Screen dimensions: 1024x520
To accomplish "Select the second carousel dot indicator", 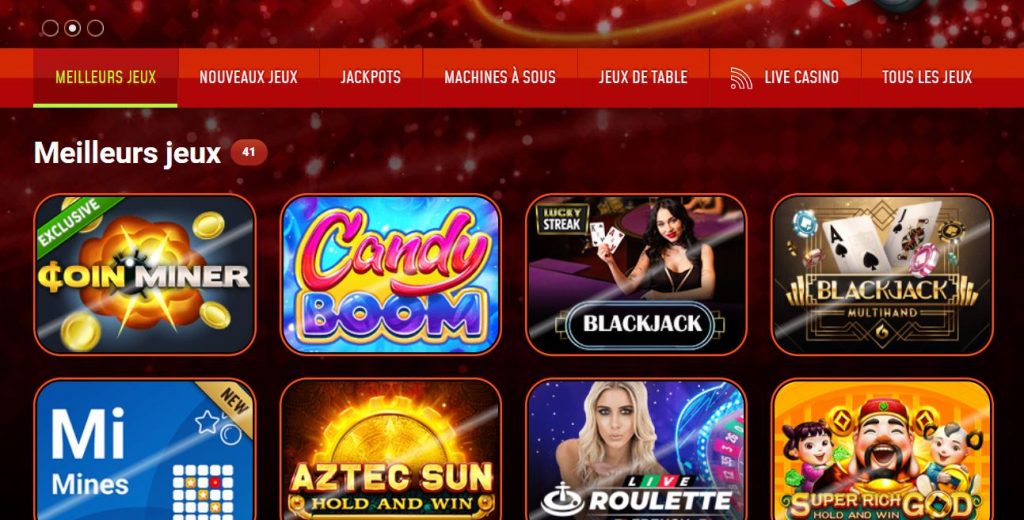I will pyautogui.click(x=72, y=28).
